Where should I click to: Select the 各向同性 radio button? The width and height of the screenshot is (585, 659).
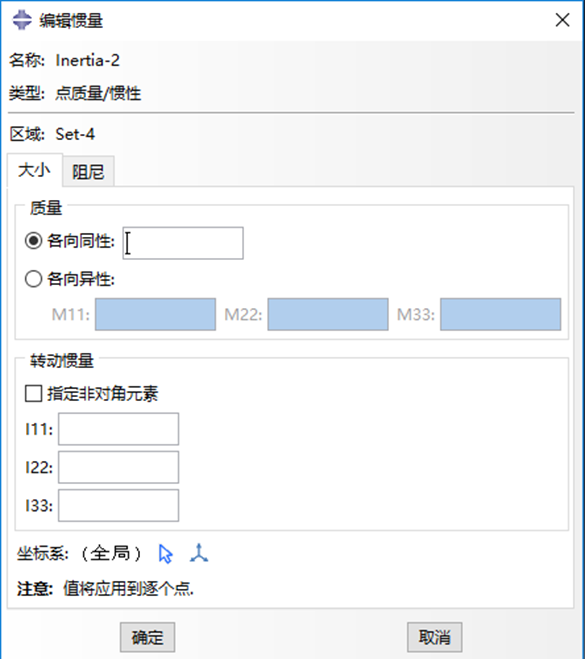[34, 241]
